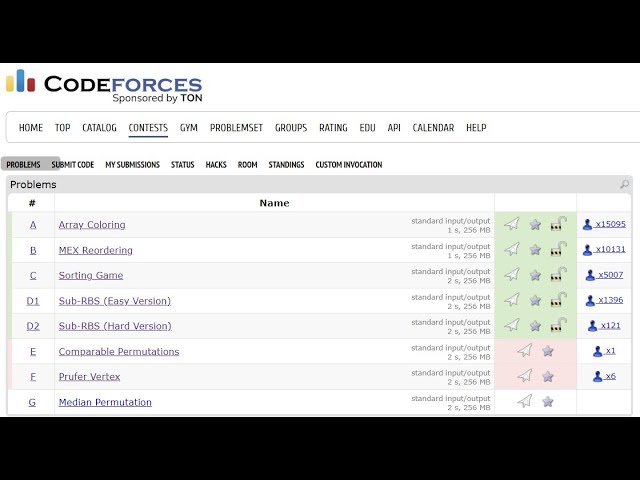
Task: Open Sub-RBS (Hard Version) problem link
Action: pyautogui.click(x=115, y=326)
